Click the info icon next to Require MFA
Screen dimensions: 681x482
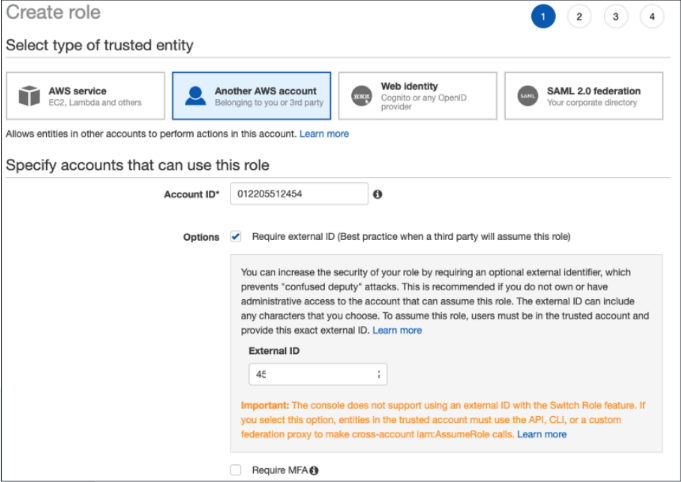[314, 470]
